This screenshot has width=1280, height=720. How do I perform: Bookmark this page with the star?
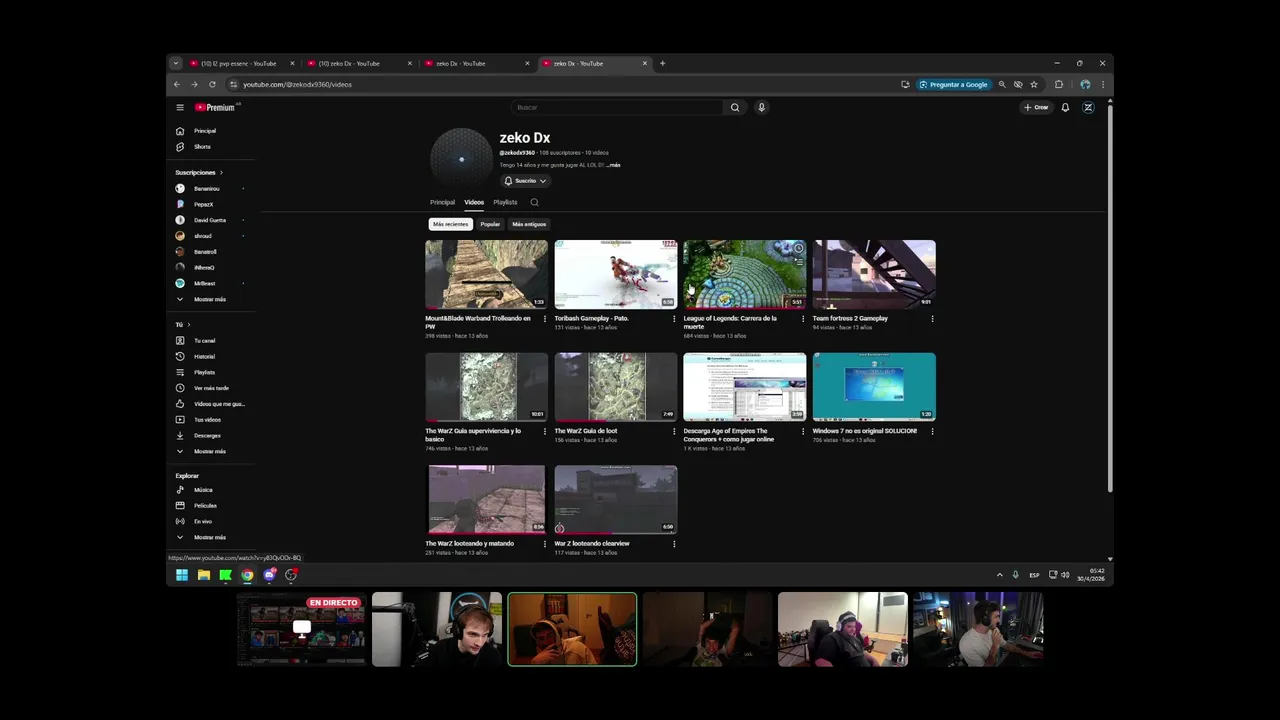[1034, 85]
